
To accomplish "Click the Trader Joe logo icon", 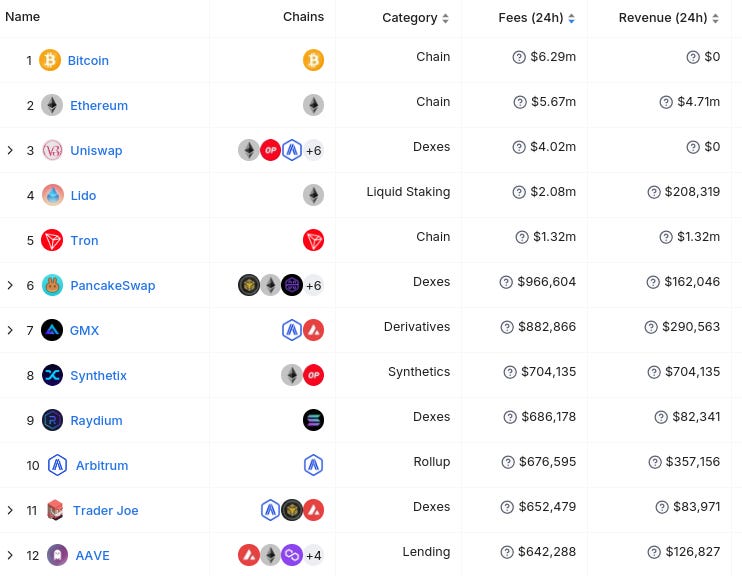I will click(x=55, y=510).
